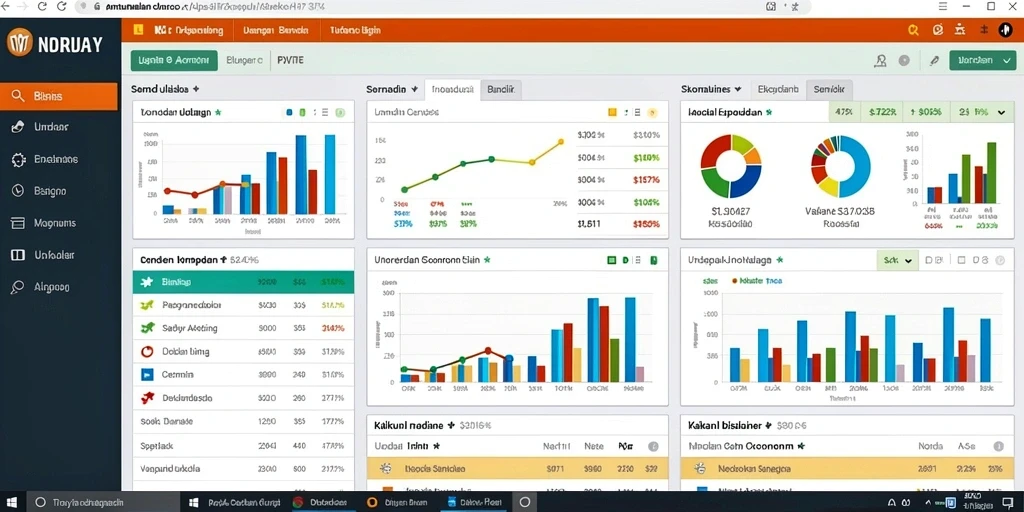1024x512 pixels.
Task: Expand the Semd ulsisa section header
Action: (x=165, y=88)
